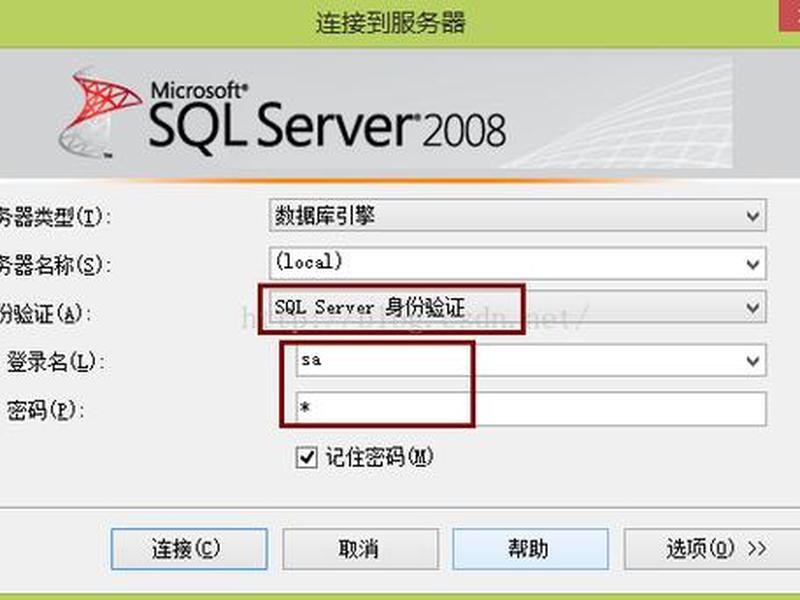The image size is (800, 600).
Task: Choose the SQL Server 身份验证 combo box
Action: coord(517,308)
